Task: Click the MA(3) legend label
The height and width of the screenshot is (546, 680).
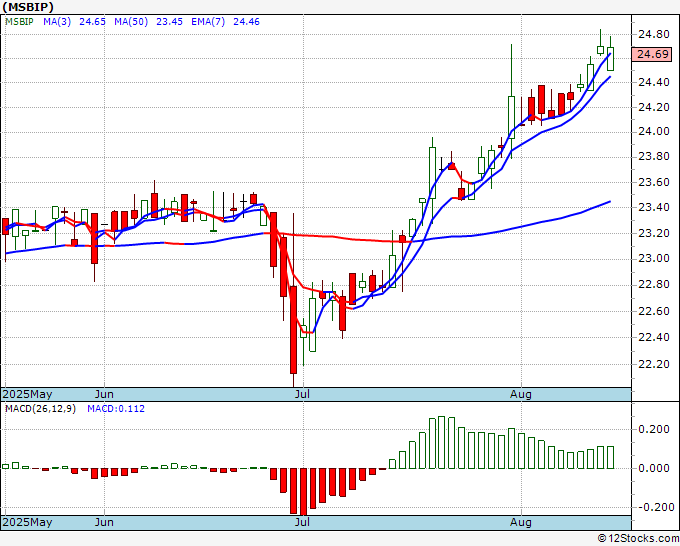Action: tap(57, 22)
